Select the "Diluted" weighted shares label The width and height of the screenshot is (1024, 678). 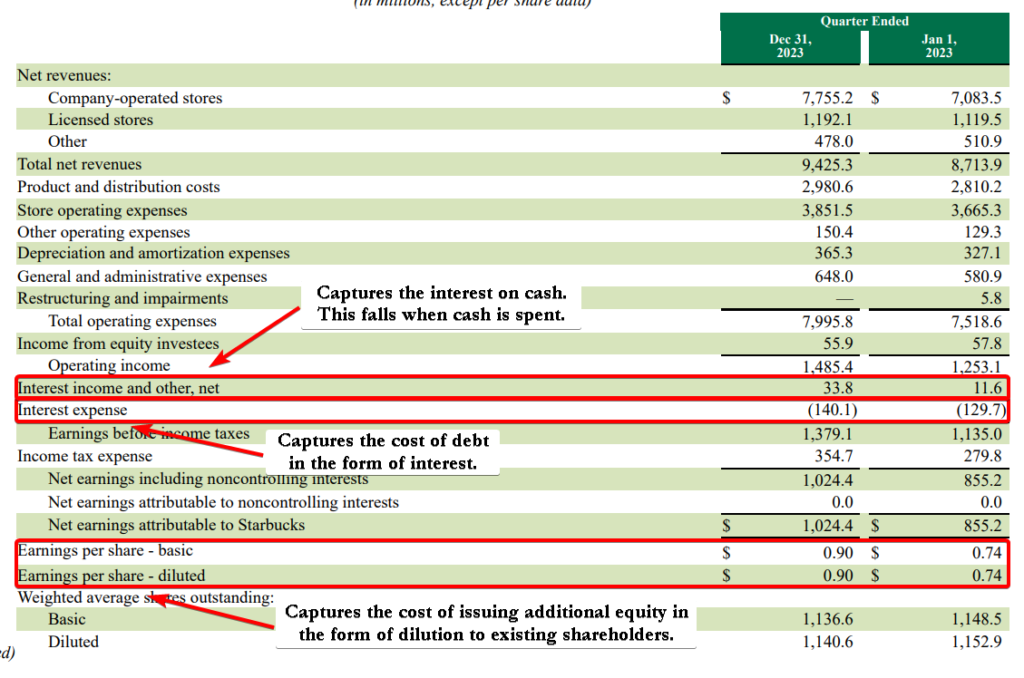(x=73, y=642)
